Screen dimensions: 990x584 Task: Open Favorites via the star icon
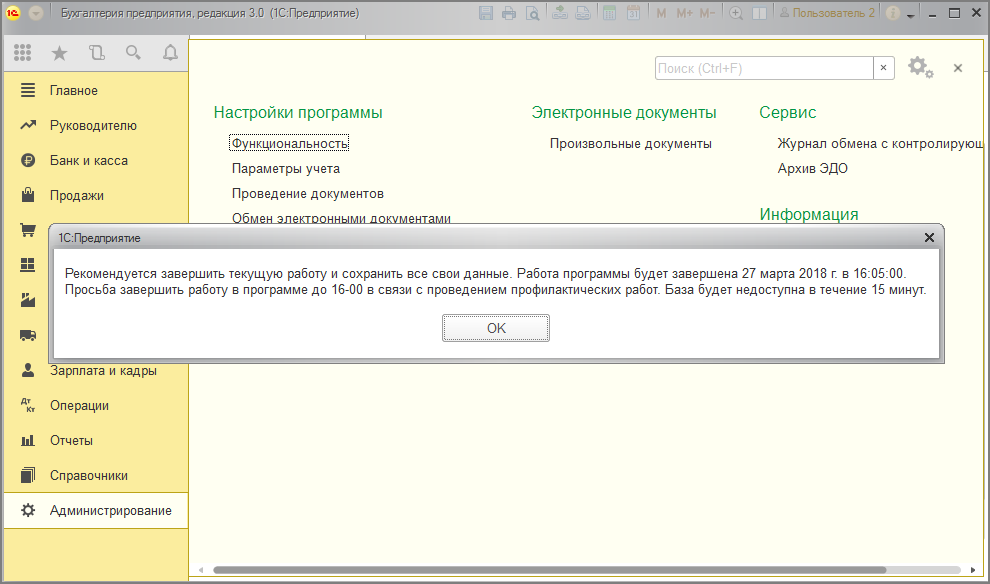tap(59, 53)
